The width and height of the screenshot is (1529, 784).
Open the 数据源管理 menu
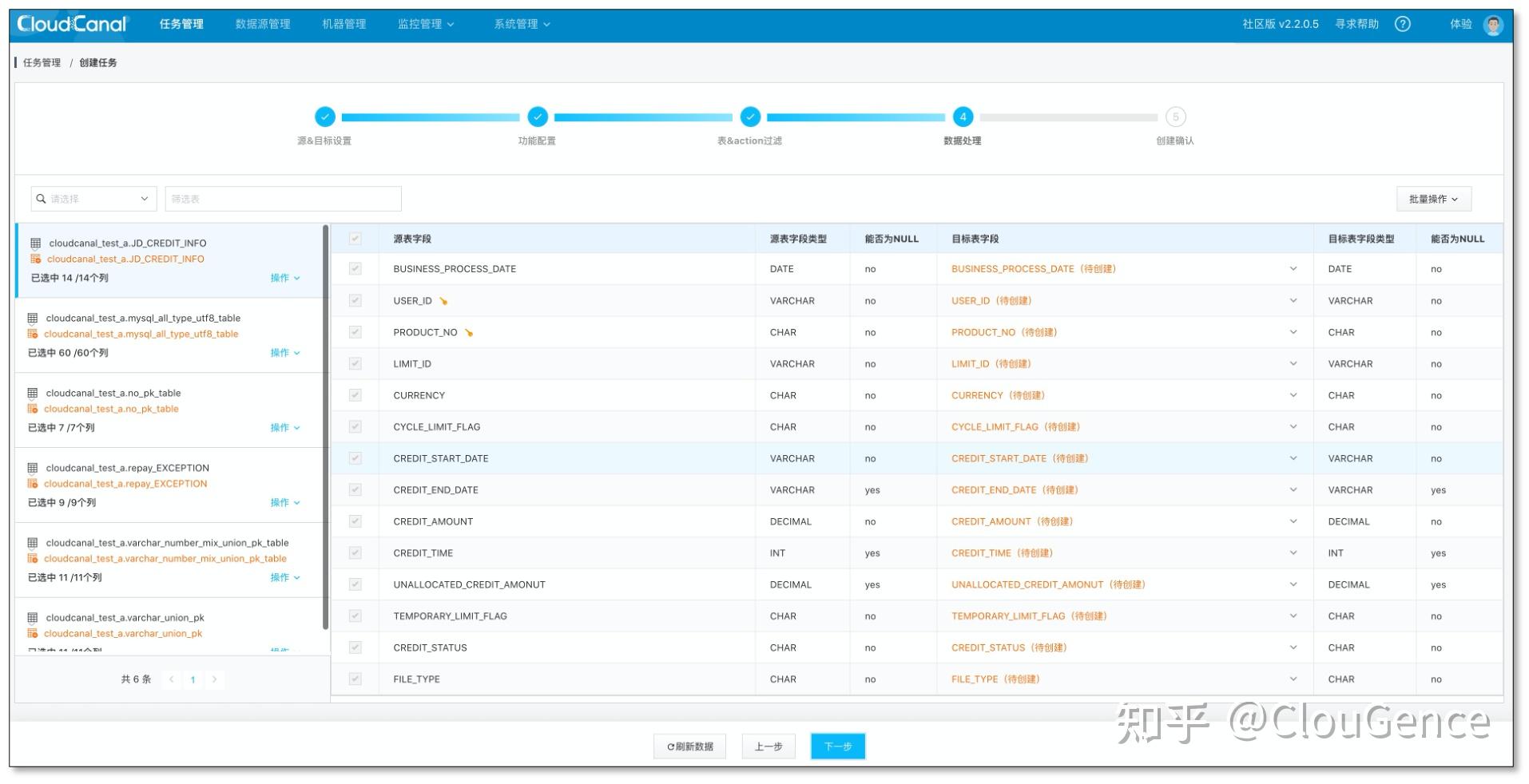click(262, 23)
